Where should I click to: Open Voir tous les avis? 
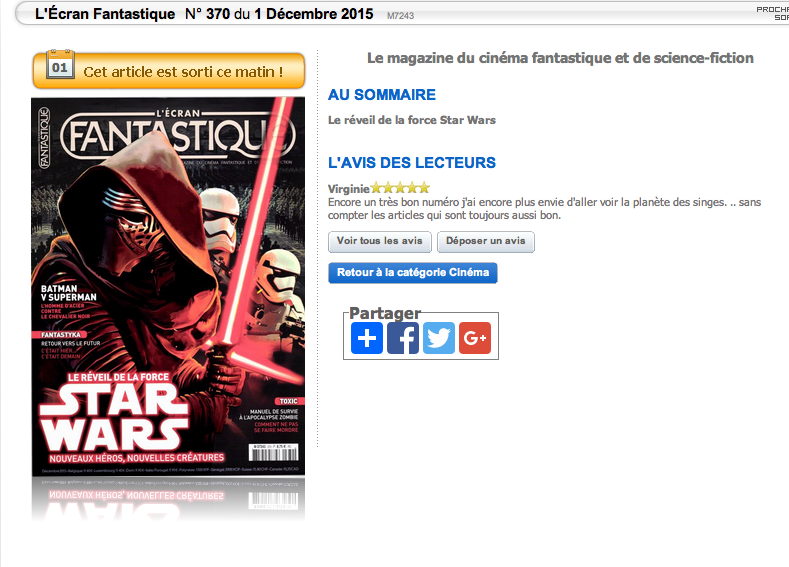[380, 241]
